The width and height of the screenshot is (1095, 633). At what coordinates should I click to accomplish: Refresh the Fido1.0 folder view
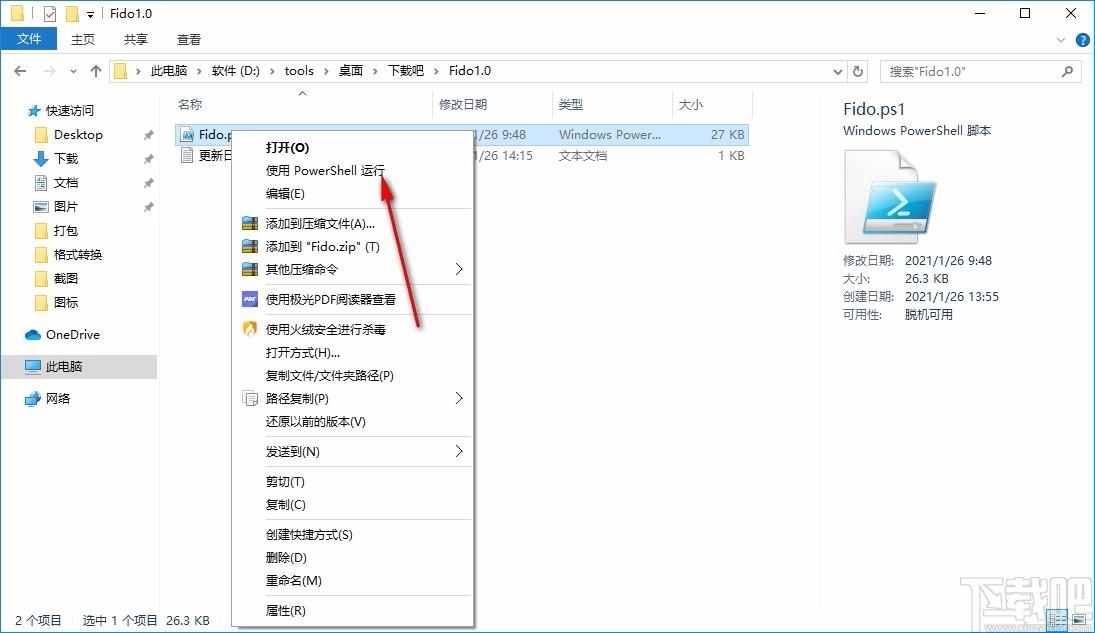[x=858, y=71]
